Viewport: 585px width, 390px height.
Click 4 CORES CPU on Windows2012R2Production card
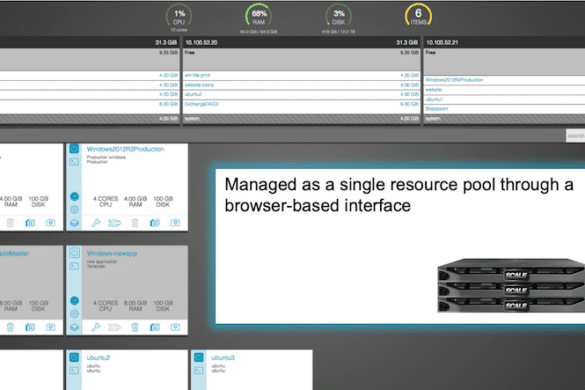(x=106, y=202)
